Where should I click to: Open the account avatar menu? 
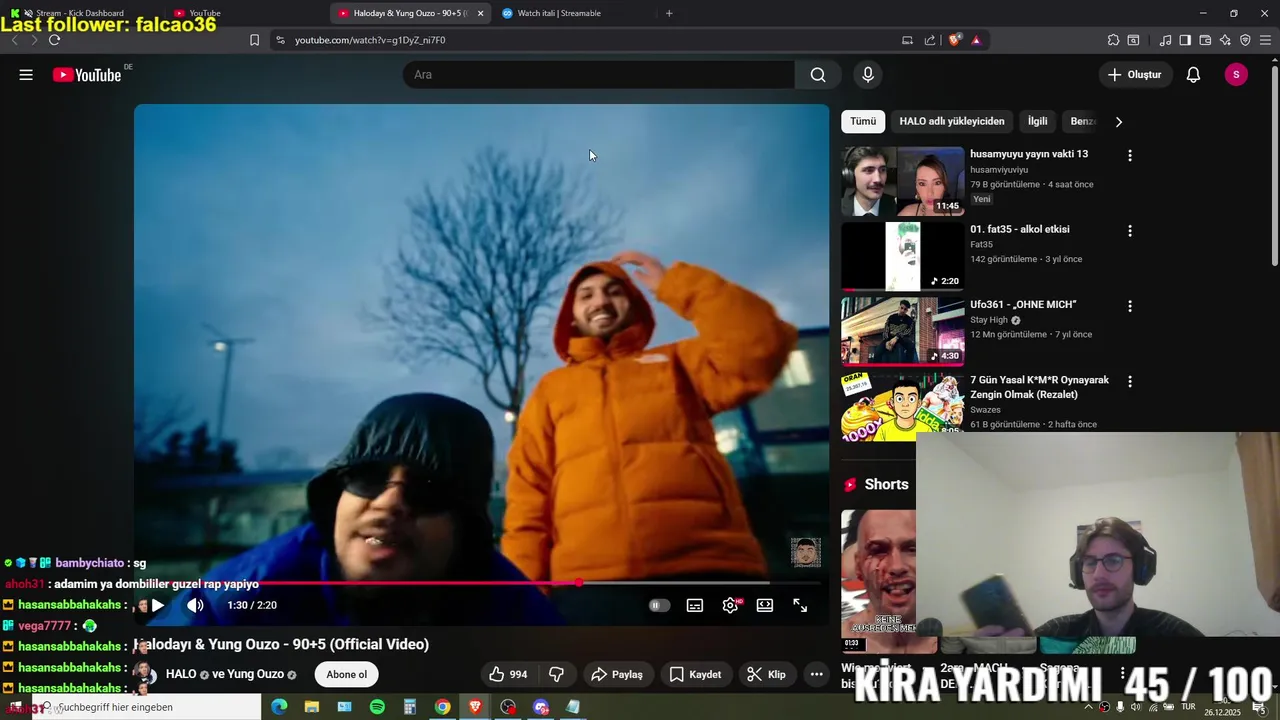click(x=1236, y=75)
